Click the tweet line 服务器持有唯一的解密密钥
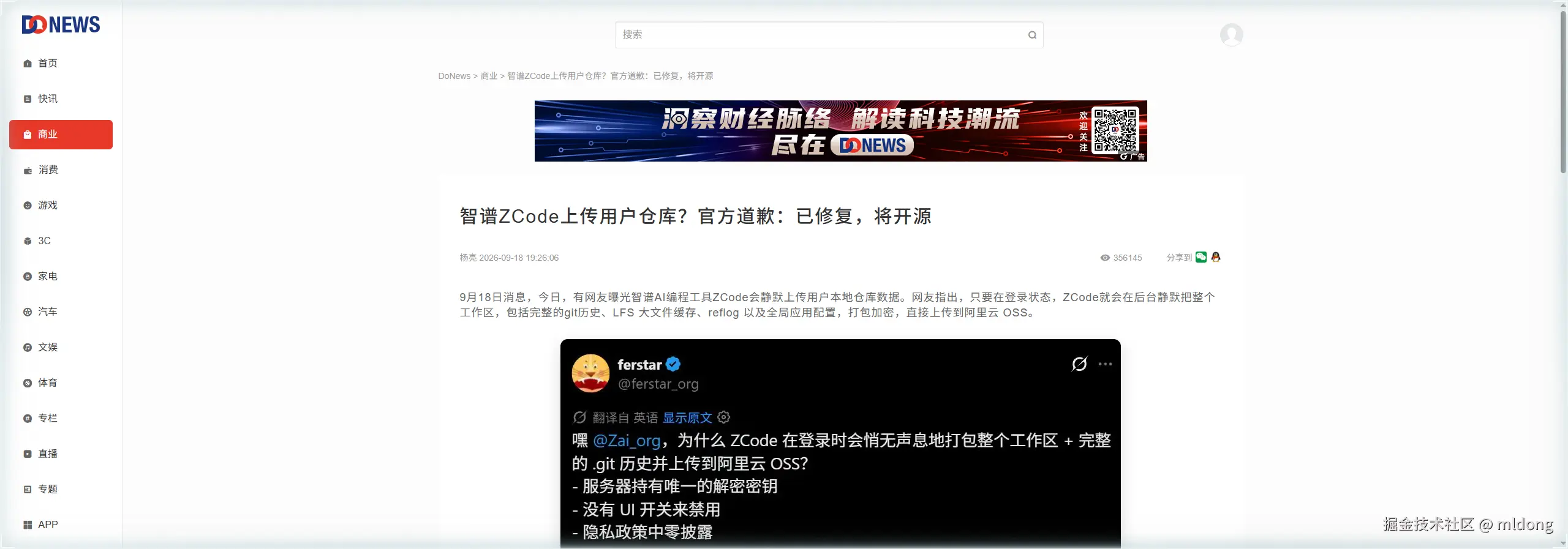Image resolution: width=1568 pixels, height=549 pixels. [x=675, y=487]
